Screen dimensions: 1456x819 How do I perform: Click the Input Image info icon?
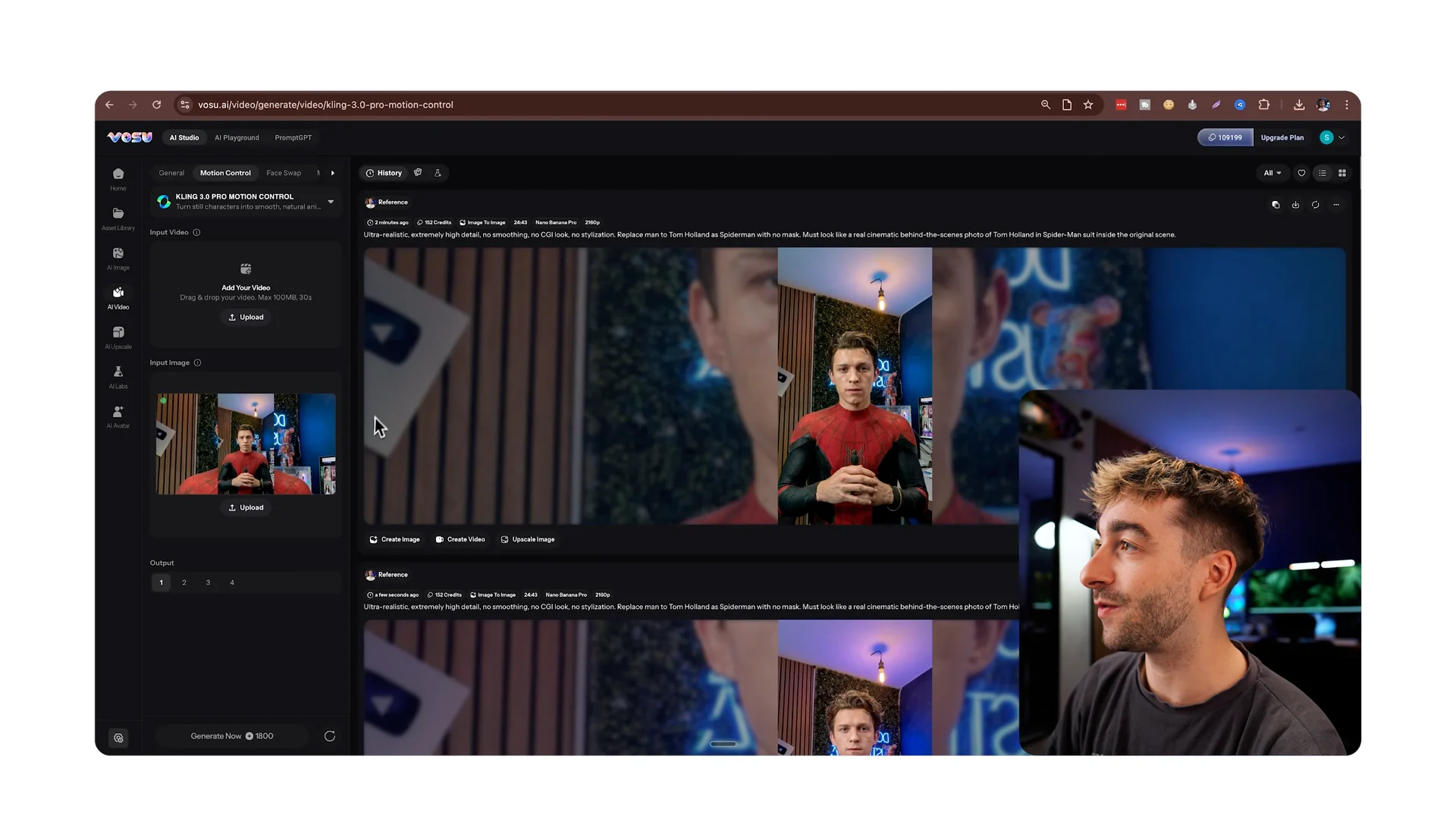197,363
